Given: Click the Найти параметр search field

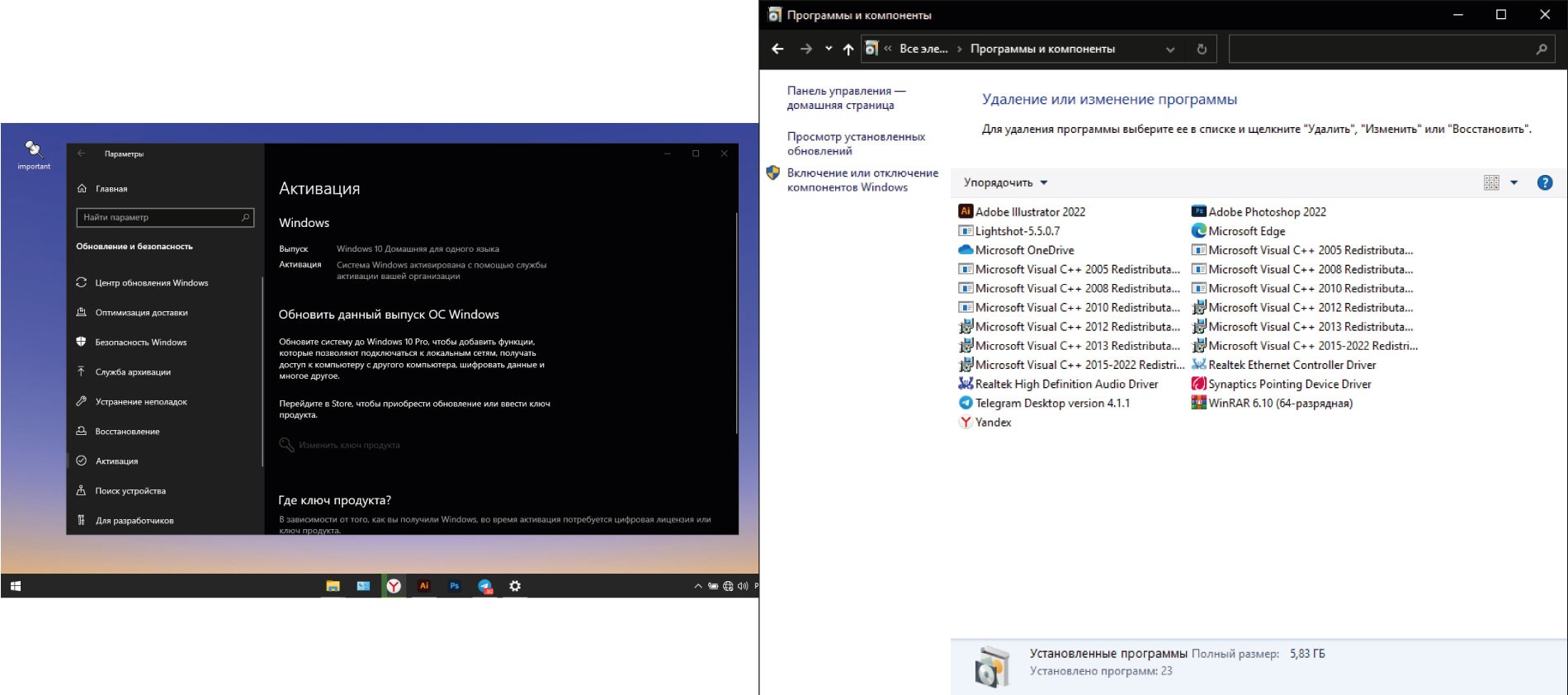Looking at the screenshot, I should click(x=165, y=217).
